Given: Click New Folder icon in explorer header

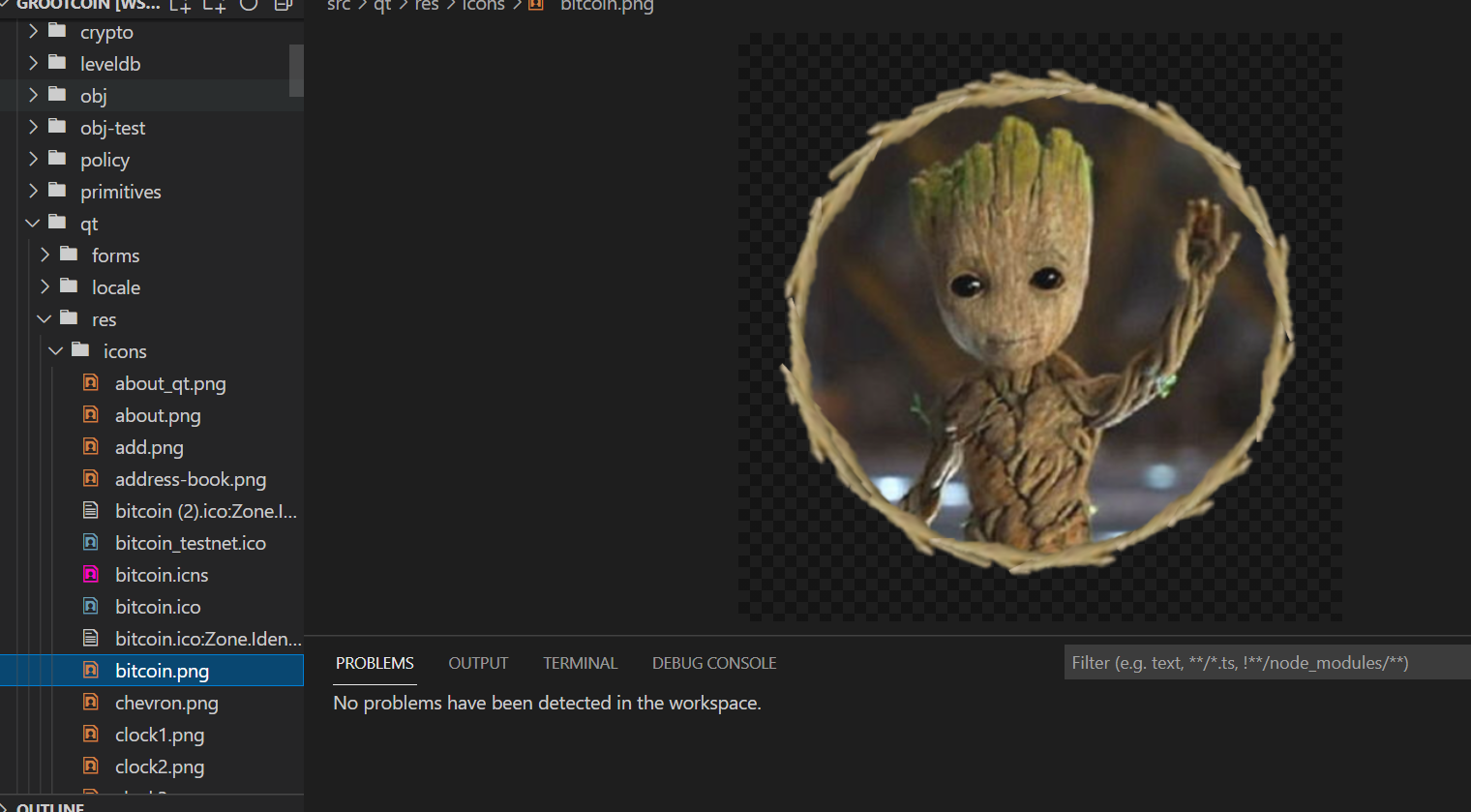Looking at the screenshot, I should coord(214,5).
